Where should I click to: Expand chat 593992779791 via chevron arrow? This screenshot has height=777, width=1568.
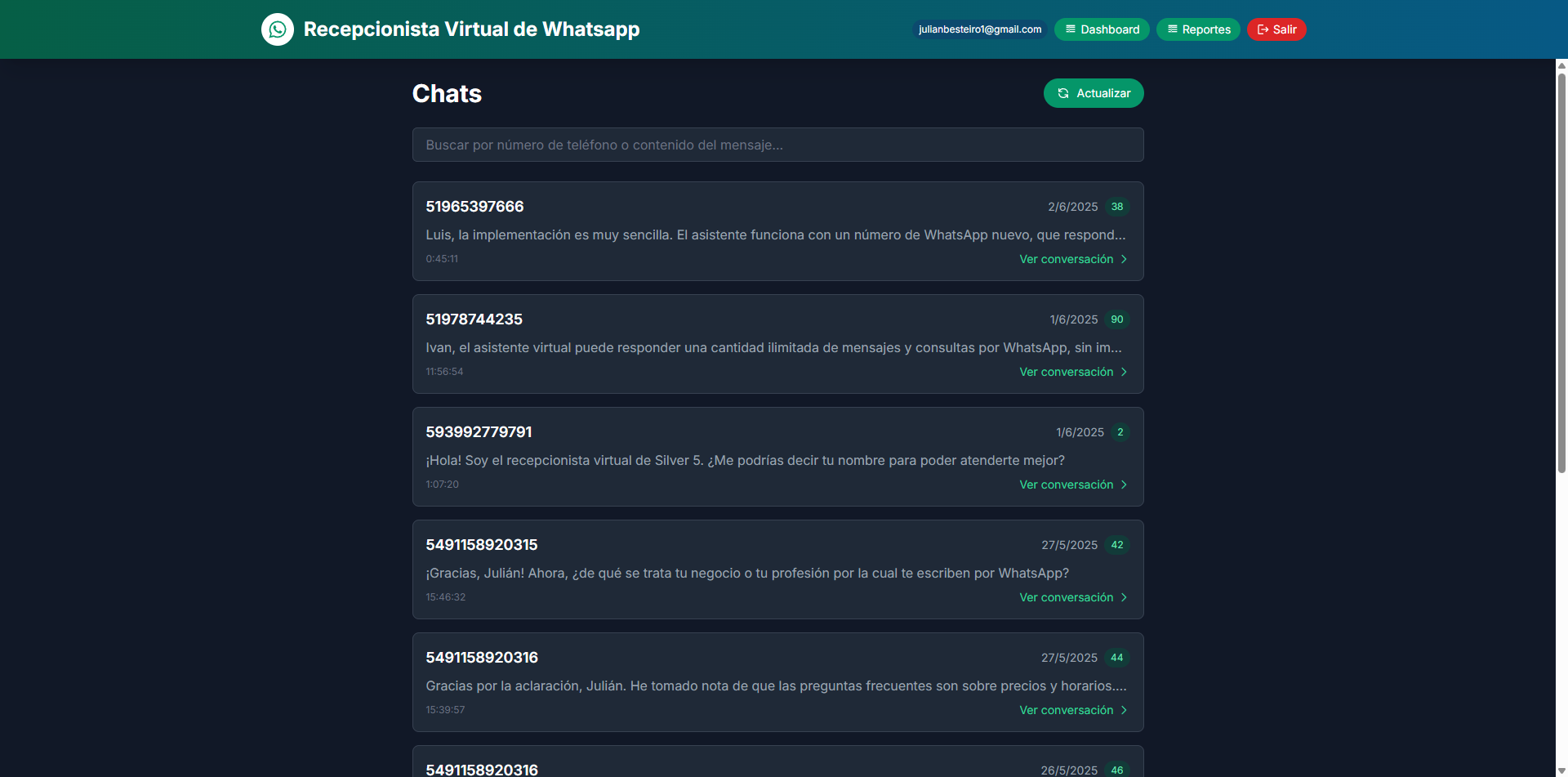(x=1125, y=485)
